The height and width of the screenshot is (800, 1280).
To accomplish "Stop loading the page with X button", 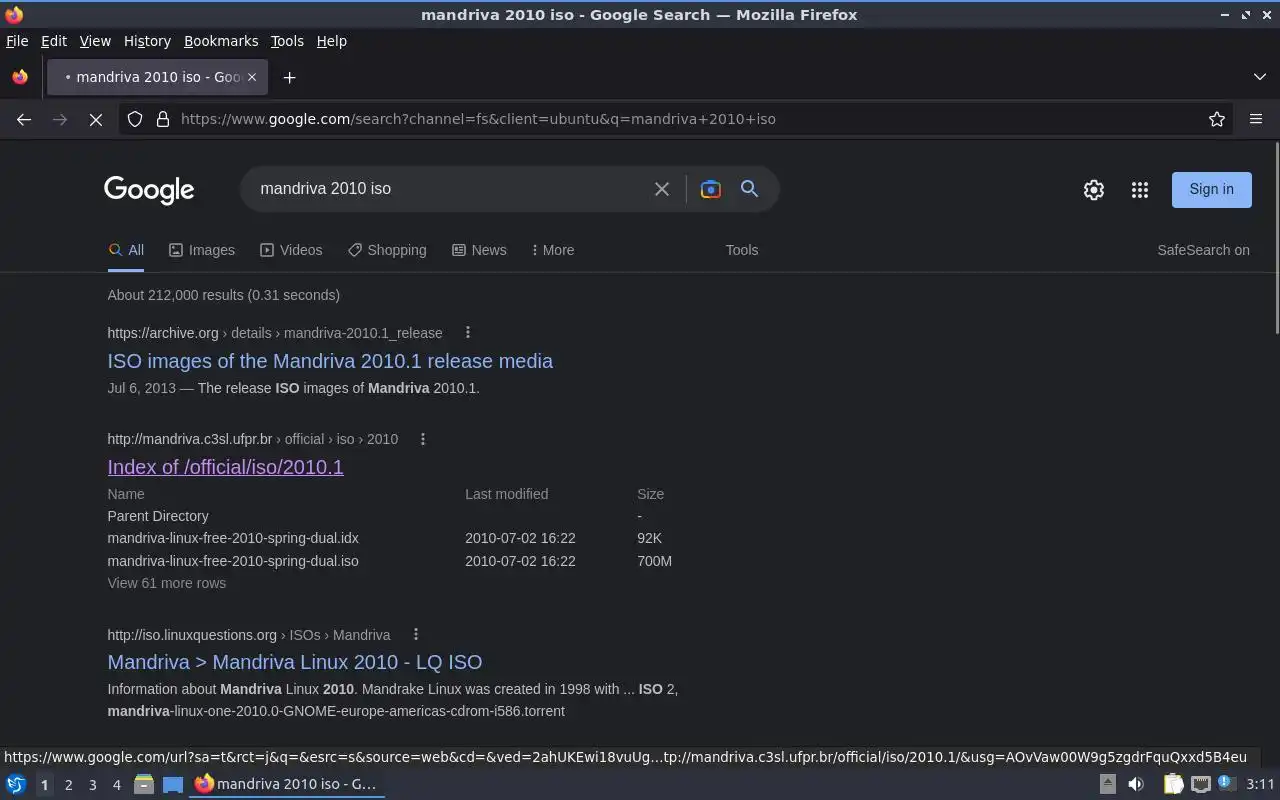I will [96, 119].
